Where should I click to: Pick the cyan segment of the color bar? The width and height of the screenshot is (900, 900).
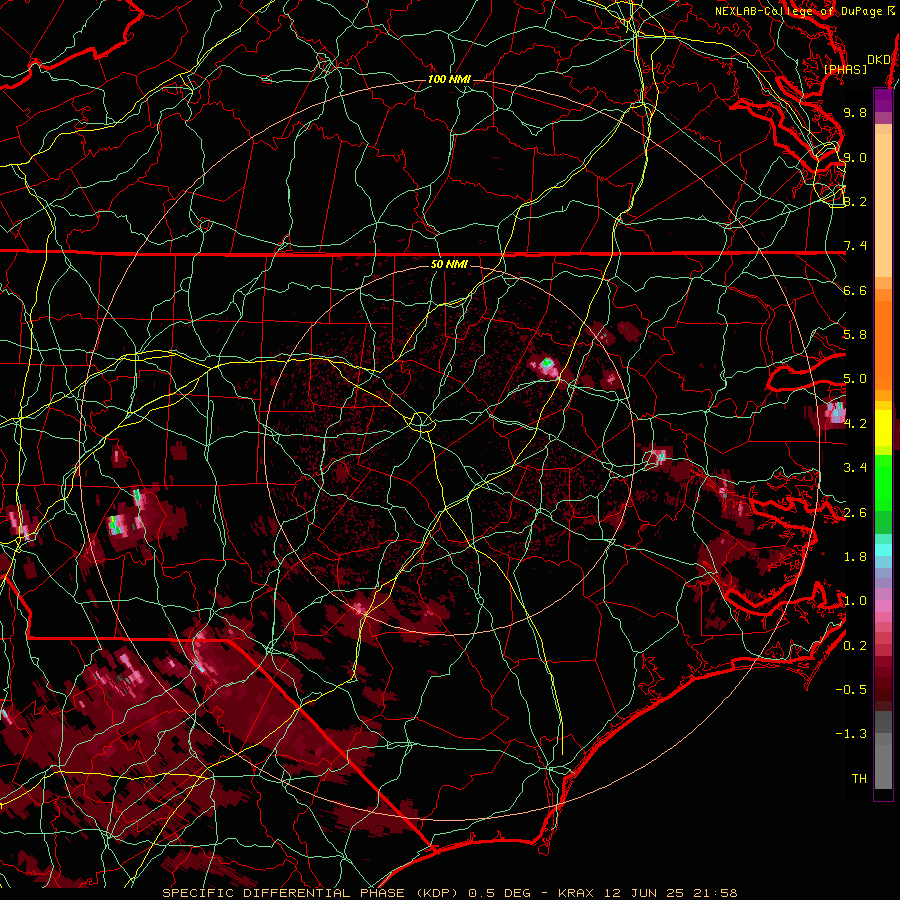pyautogui.click(x=883, y=550)
